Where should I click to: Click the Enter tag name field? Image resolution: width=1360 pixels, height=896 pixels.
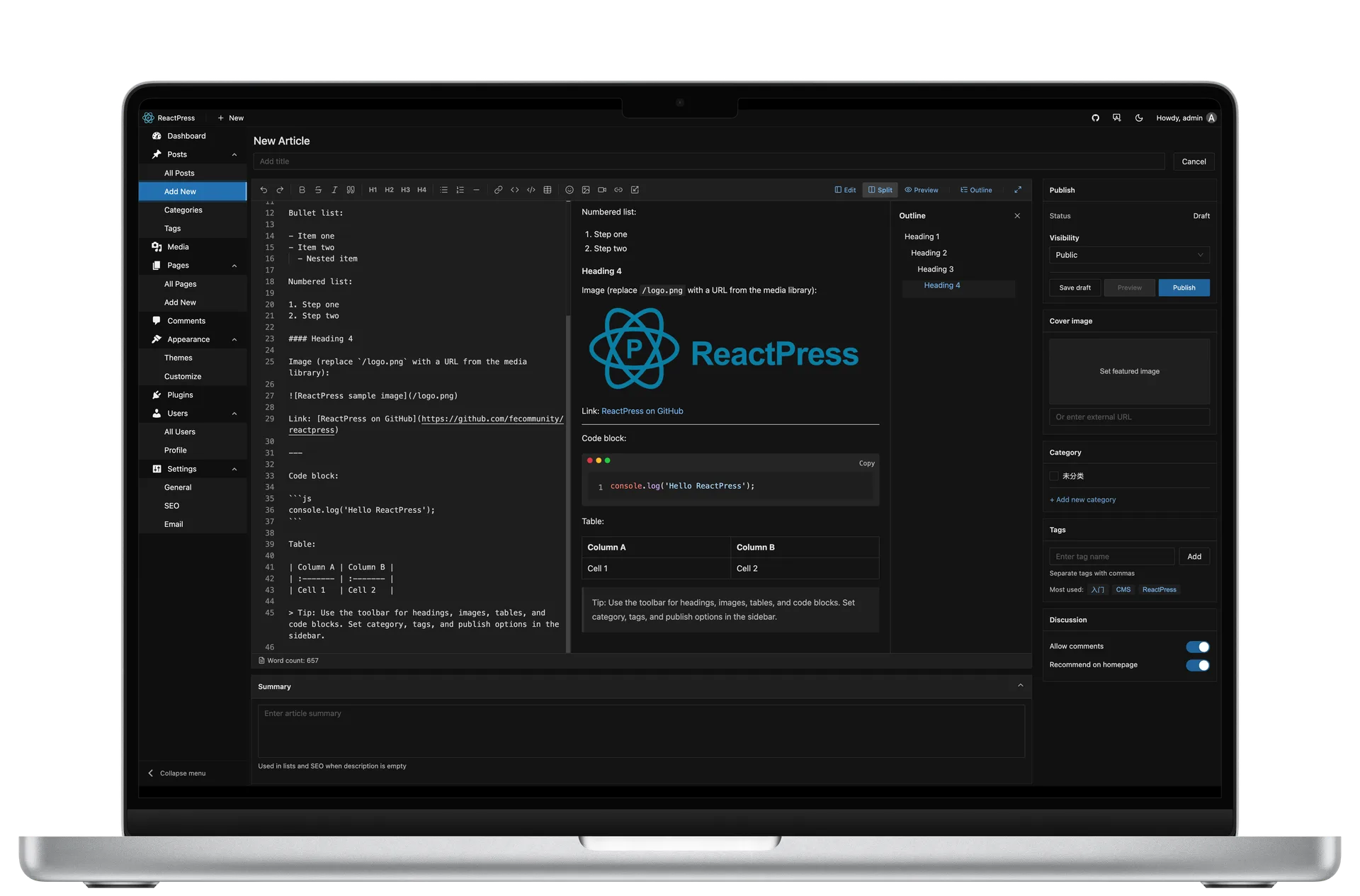click(1111, 557)
